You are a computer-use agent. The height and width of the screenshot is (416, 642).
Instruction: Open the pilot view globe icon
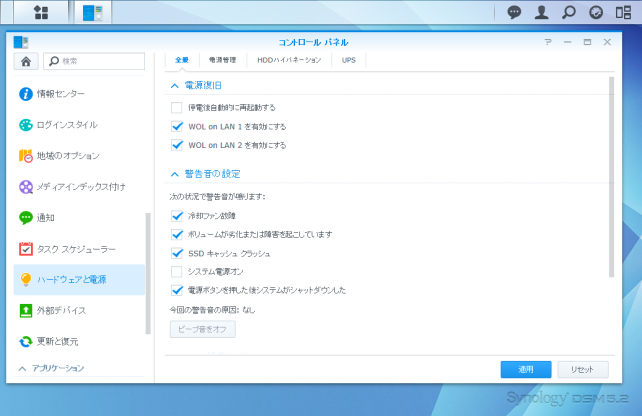point(596,12)
